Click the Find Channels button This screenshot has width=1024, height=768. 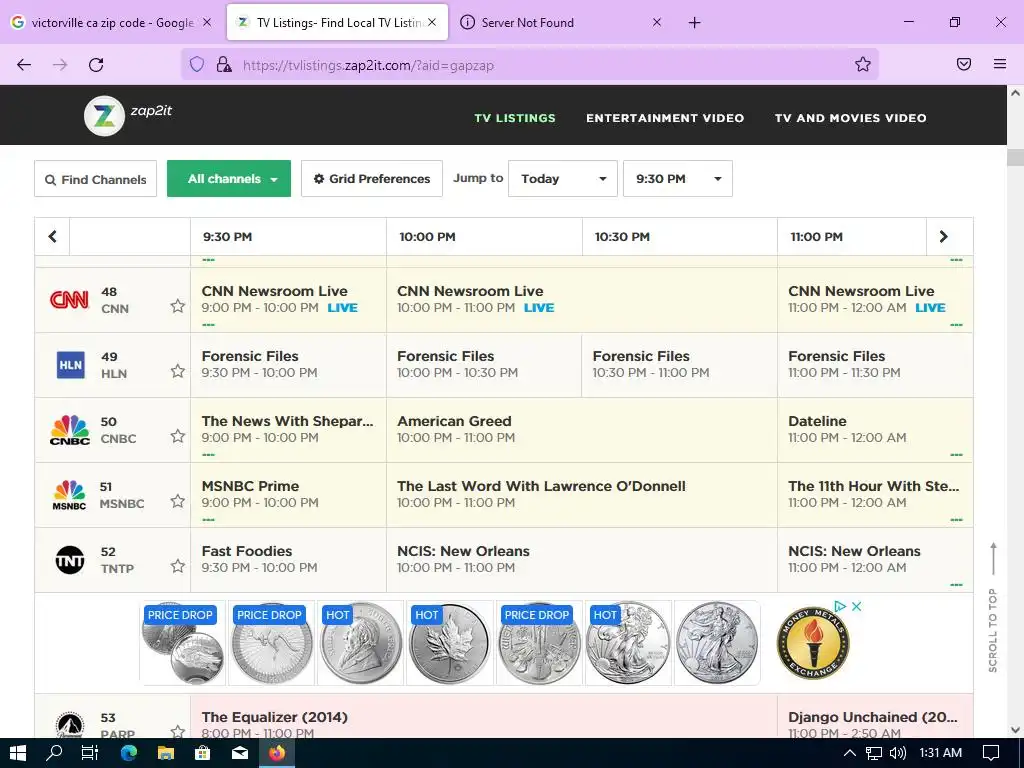click(x=95, y=179)
